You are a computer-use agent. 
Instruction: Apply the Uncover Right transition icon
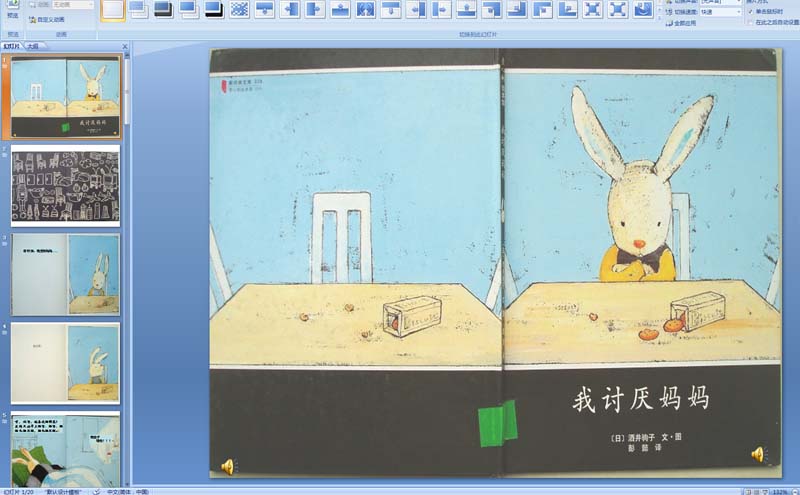point(441,9)
